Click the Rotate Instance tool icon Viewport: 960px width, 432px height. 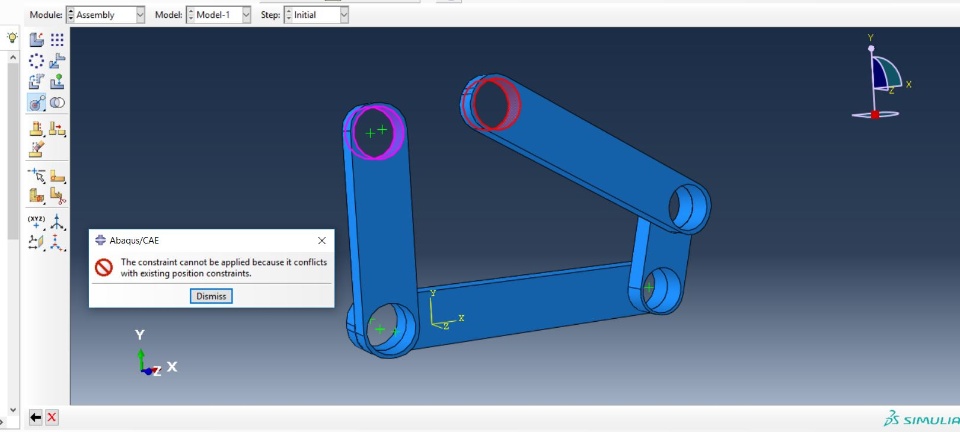click(x=37, y=81)
